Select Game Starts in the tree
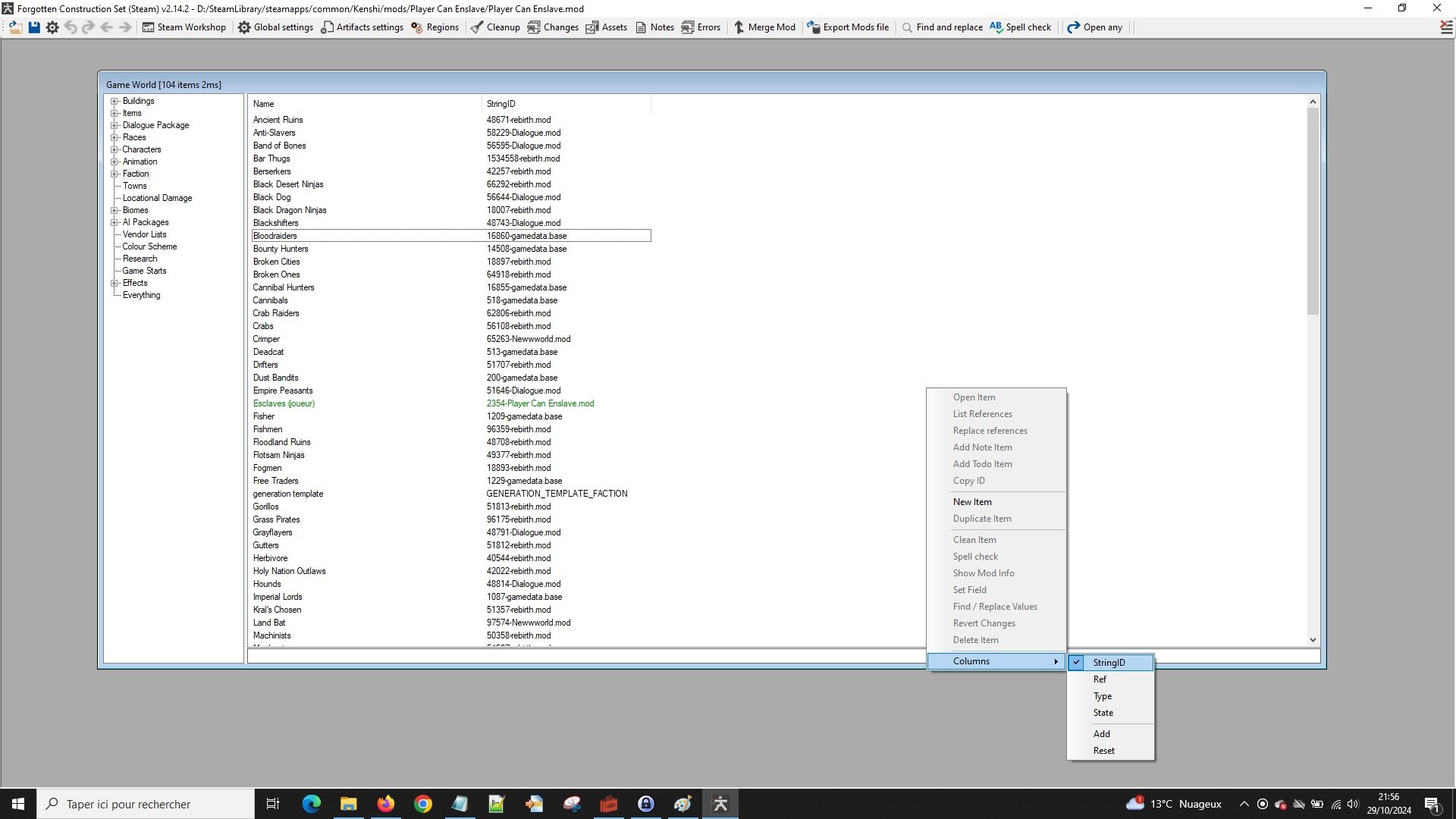The height and width of the screenshot is (819, 1456). (144, 271)
